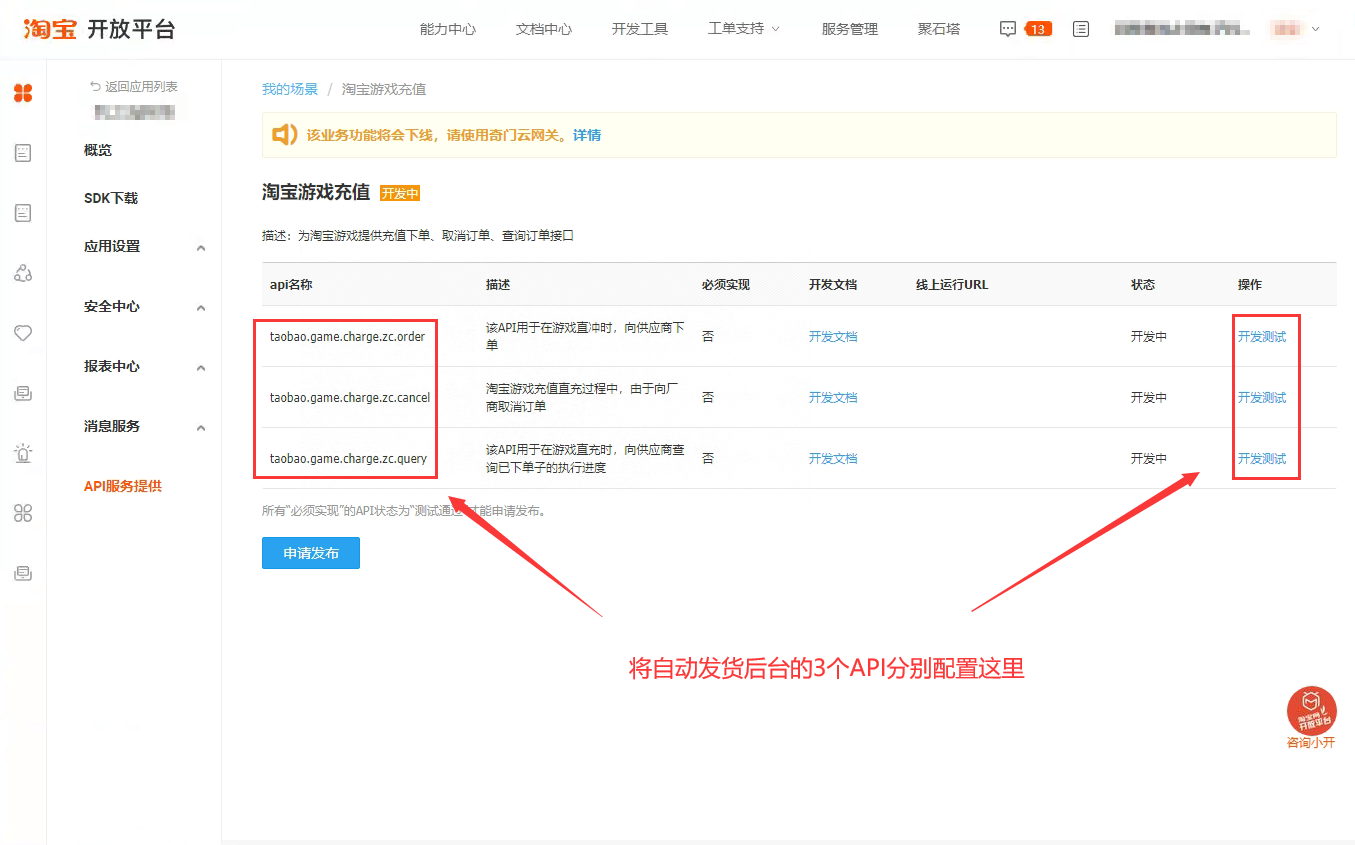Click 开发中 status in the zc.query row
Viewport: 1355px width, 845px height.
(1149, 459)
